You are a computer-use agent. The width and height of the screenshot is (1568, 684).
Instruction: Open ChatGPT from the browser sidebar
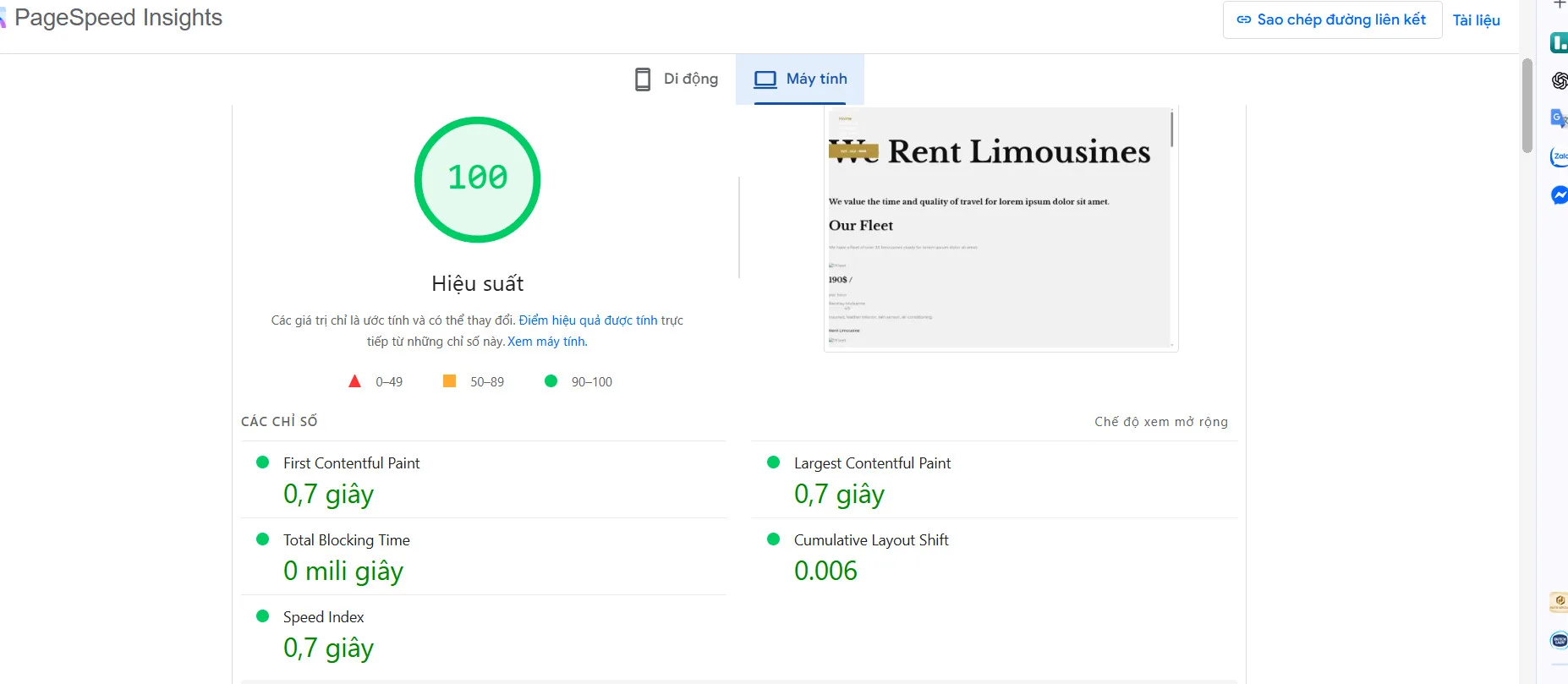pos(1560,80)
